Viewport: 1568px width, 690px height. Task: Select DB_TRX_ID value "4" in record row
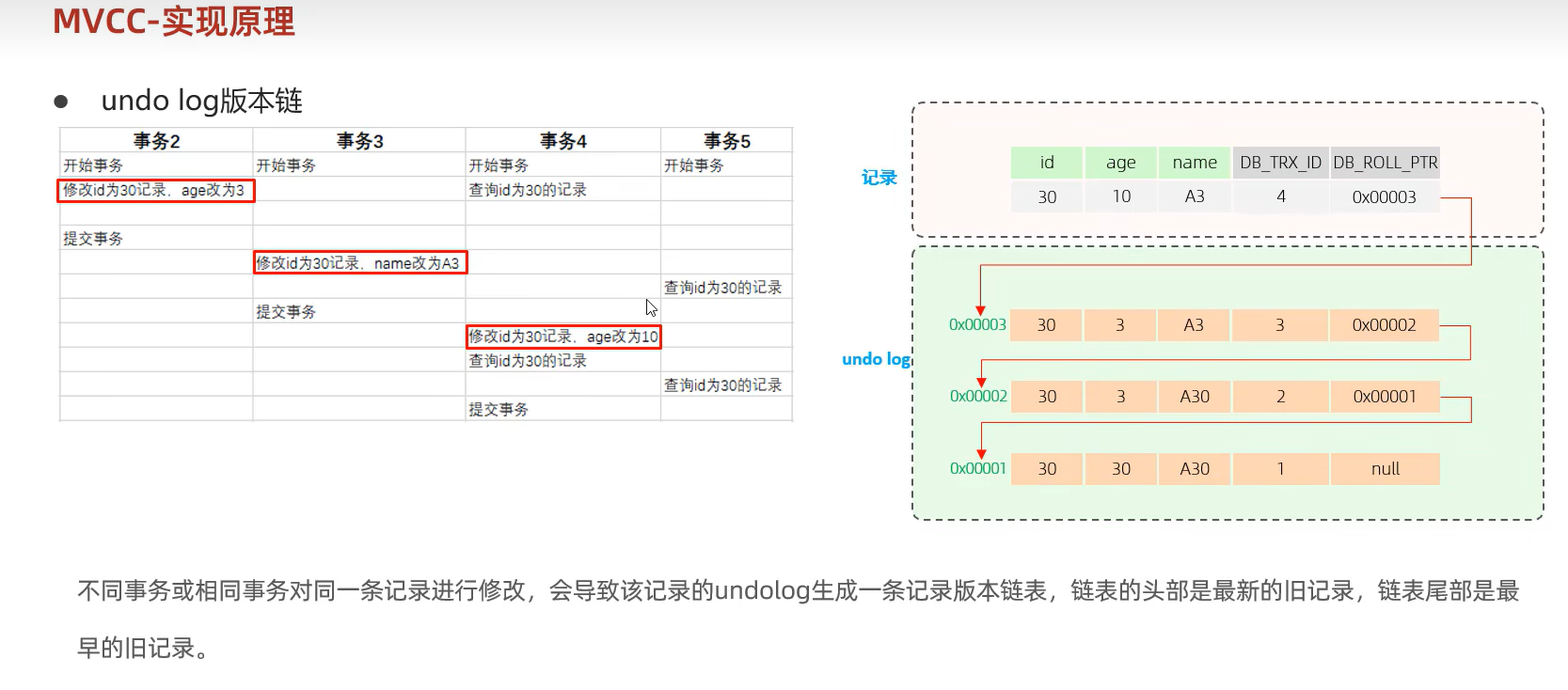click(1280, 196)
